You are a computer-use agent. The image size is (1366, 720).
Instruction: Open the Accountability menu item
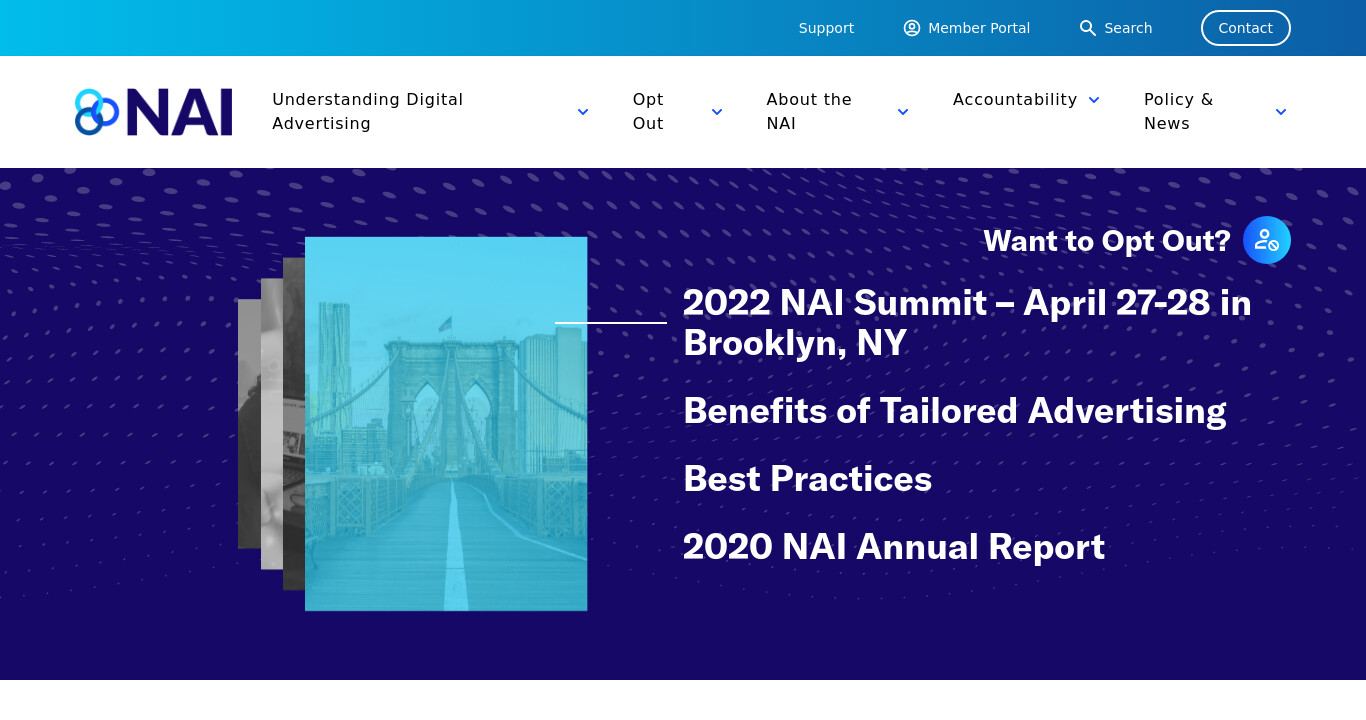coord(1015,100)
